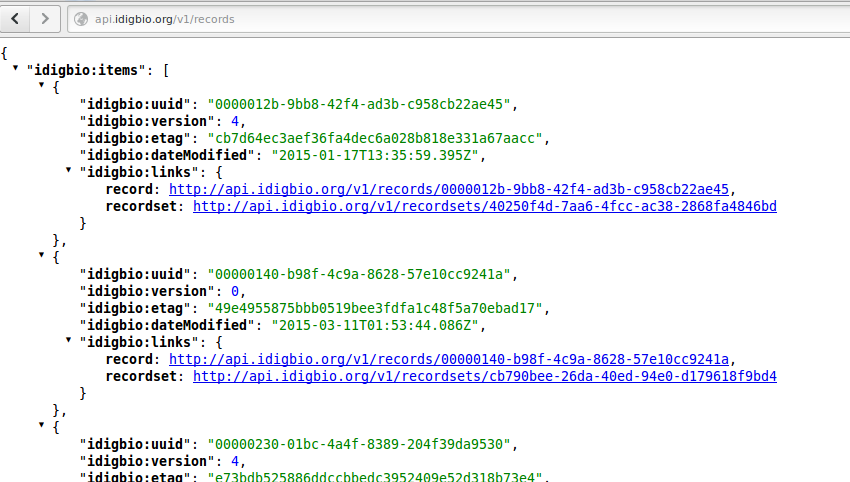Select dateModified value "2015-01-17T13:35:59.395Z"
The width and height of the screenshot is (850, 482).
[x=375, y=156]
